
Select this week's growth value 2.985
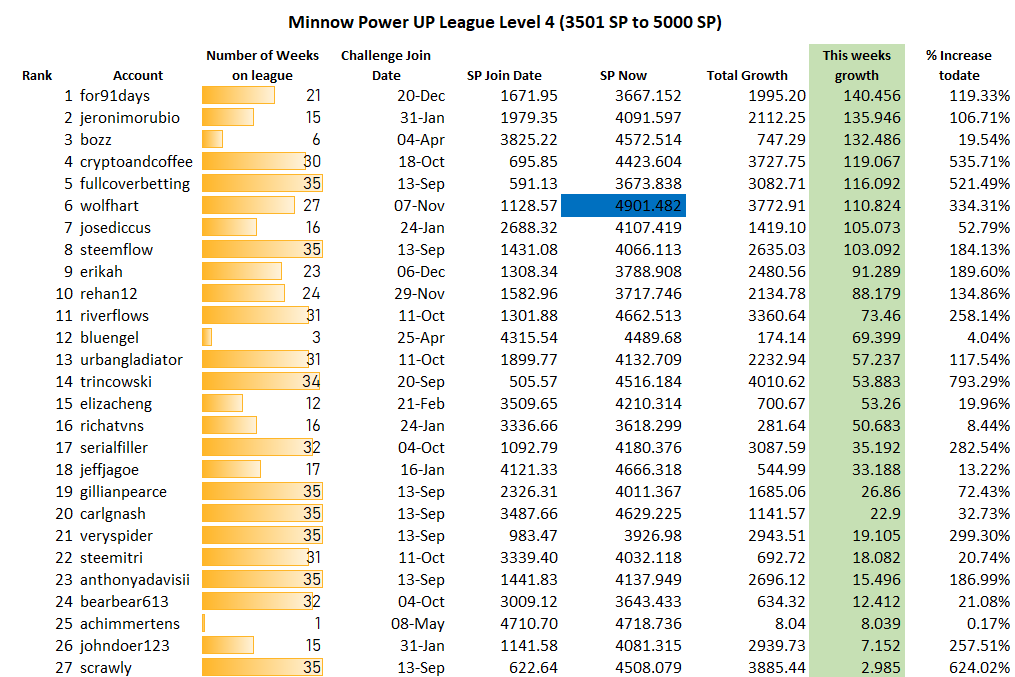pos(880,668)
